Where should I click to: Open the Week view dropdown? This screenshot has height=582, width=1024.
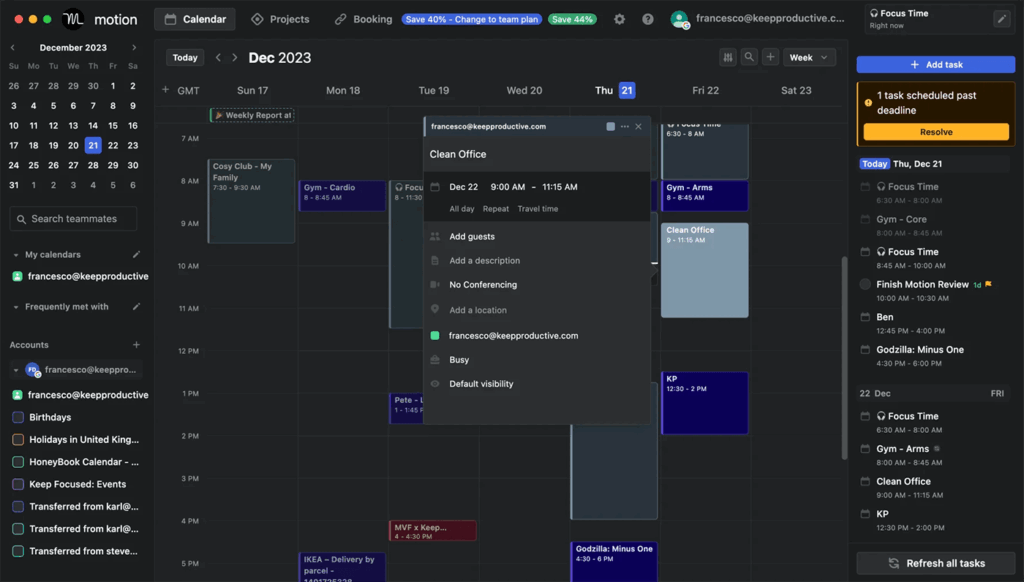tap(809, 58)
